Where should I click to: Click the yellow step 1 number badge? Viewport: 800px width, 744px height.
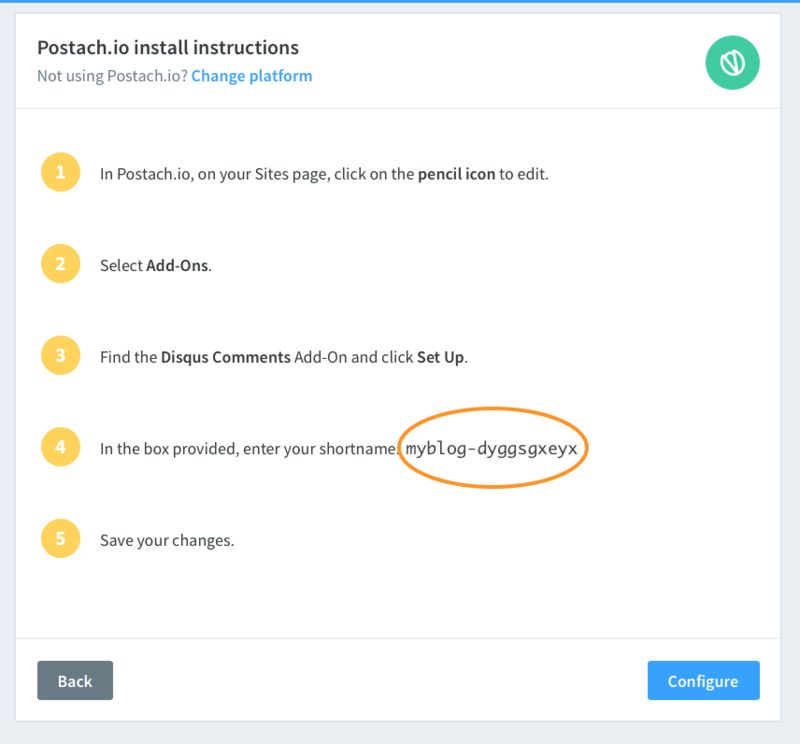tap(61, 172)
